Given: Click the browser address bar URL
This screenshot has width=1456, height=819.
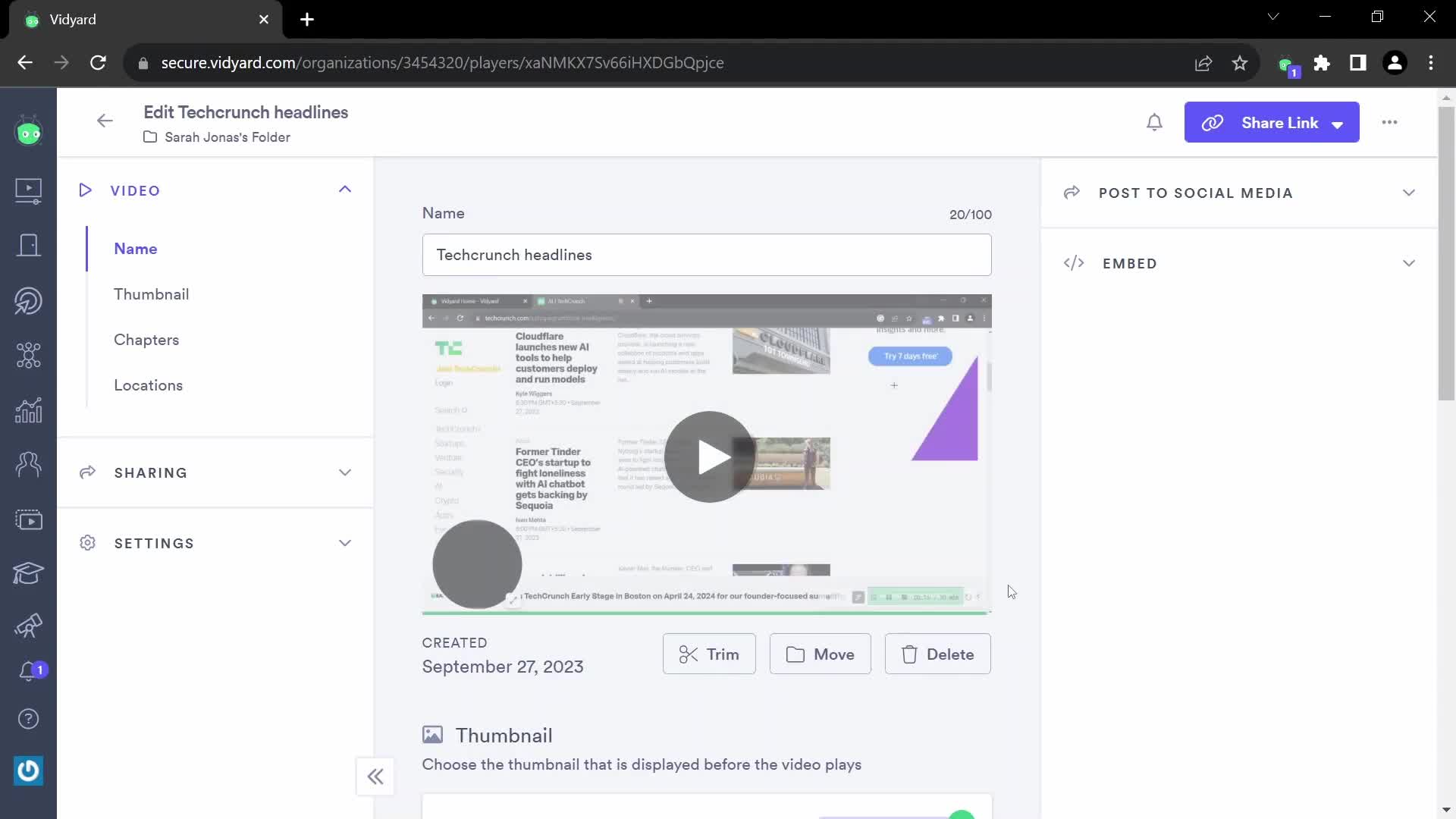Looking at the screenshot, I should [x=442, y=63].
